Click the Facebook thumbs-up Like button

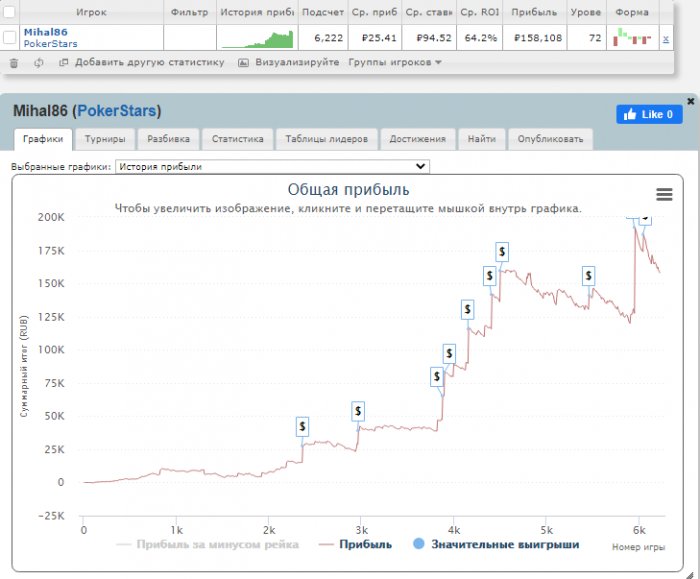coord(649,114)
